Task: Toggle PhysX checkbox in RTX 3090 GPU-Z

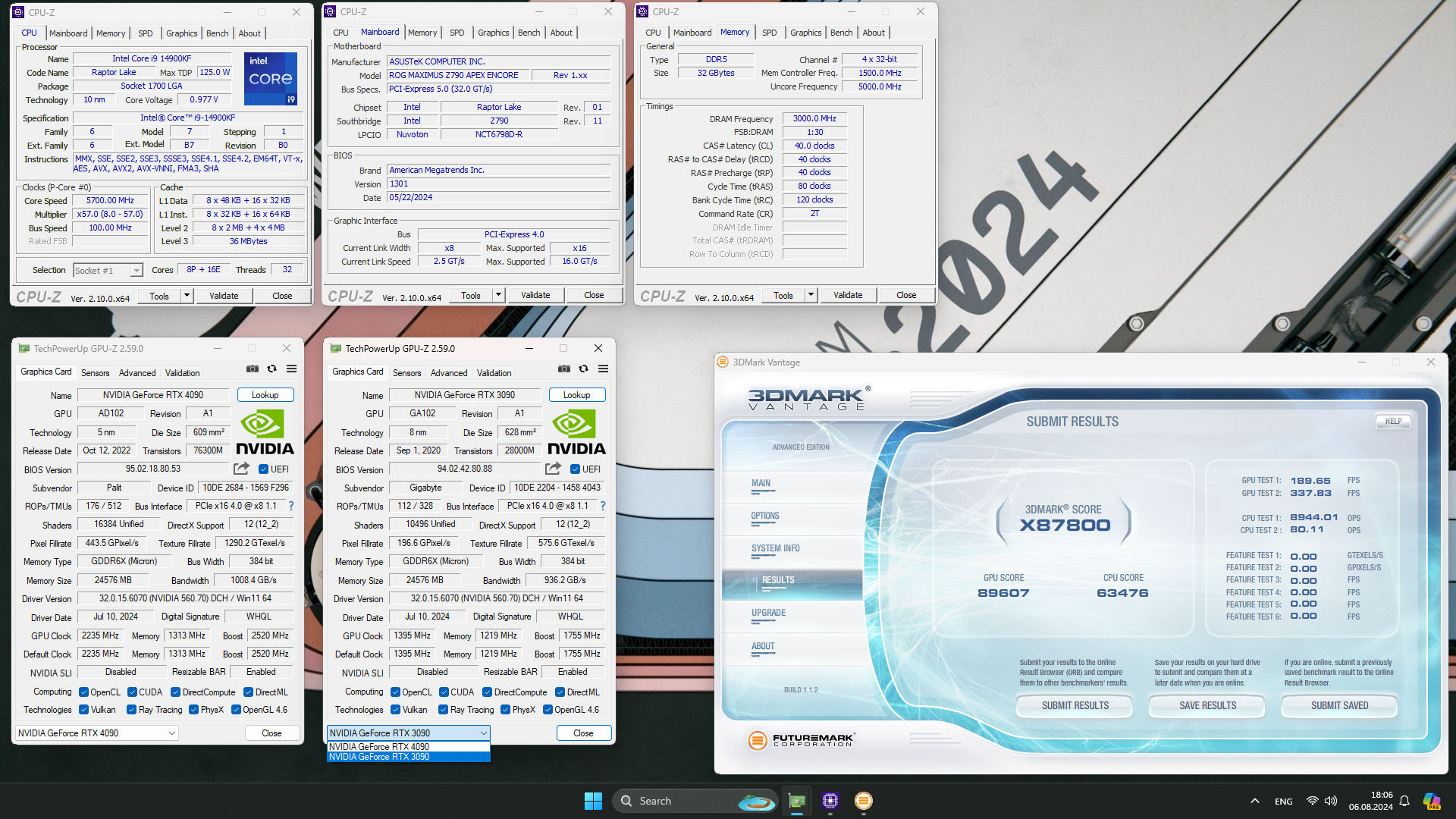Action: pos(505,710)
